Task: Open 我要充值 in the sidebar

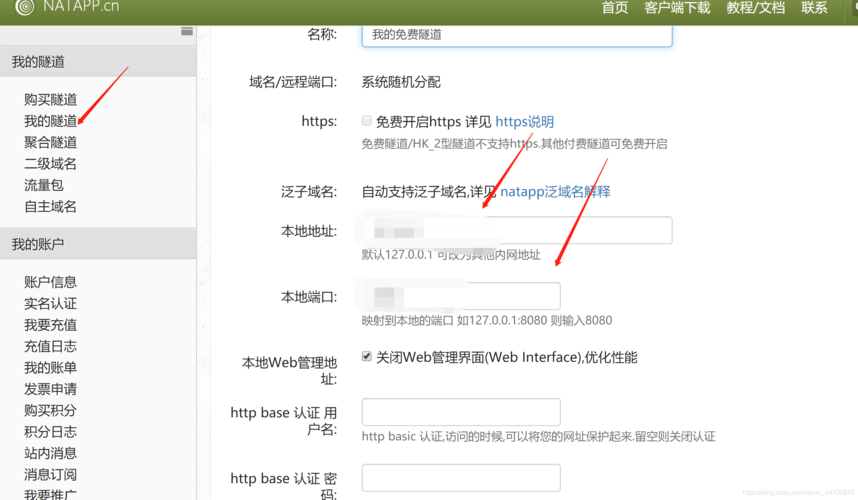Action: click(50, 325)
